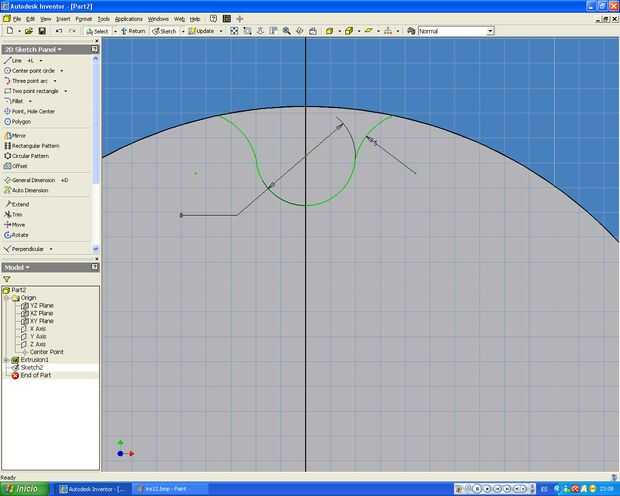Open the Applications menu
Viewport: 620px width, 496px height.
pos(129,19)
